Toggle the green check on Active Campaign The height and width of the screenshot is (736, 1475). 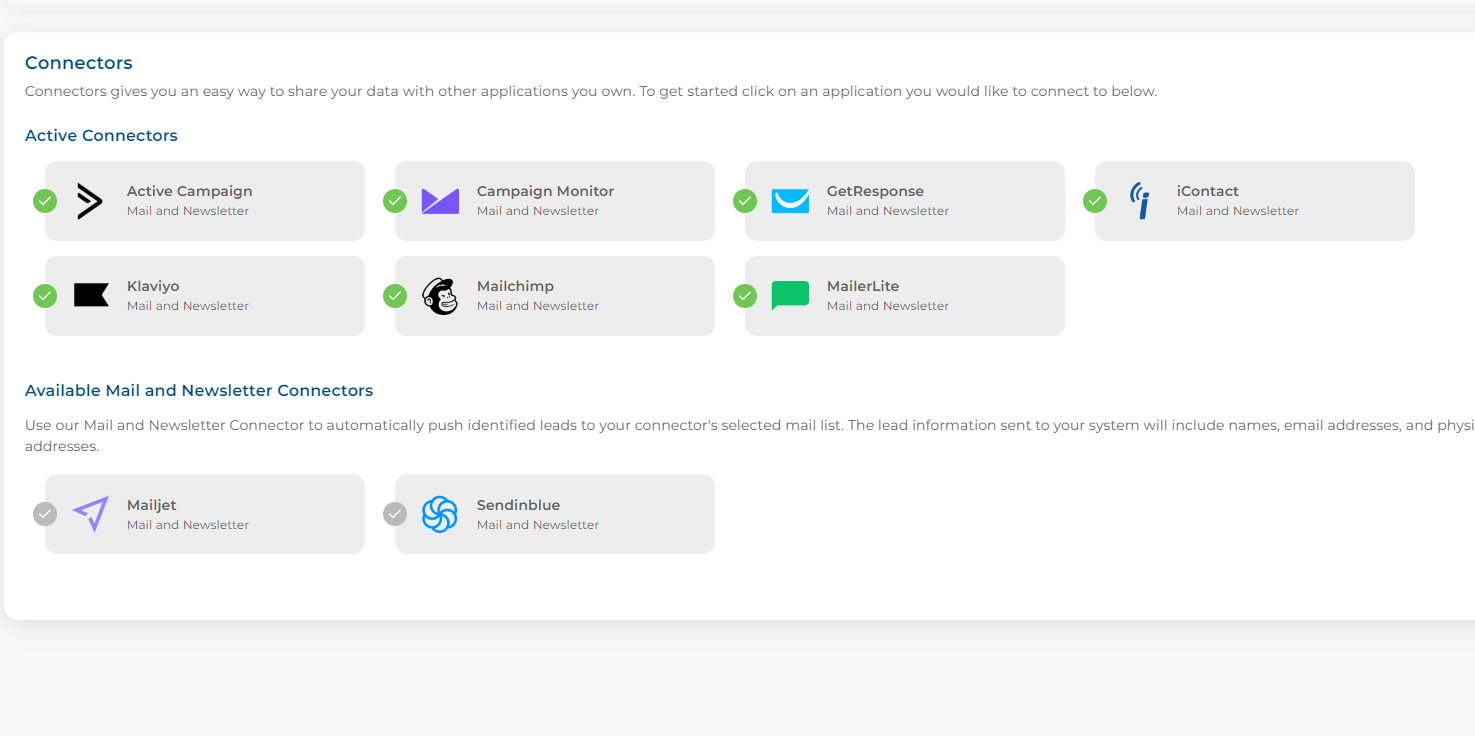[x=45, y=201]
